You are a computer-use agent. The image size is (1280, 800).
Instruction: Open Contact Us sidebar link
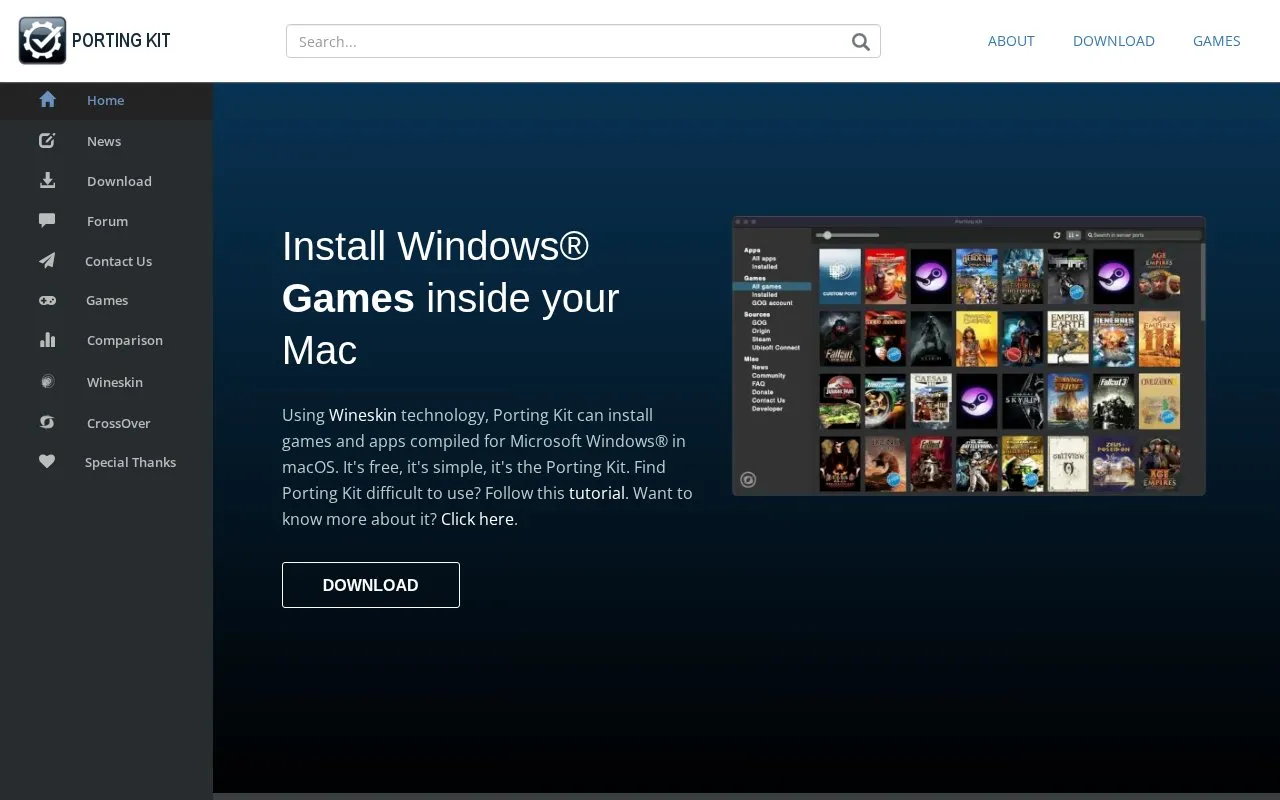[x=118, y=261]
